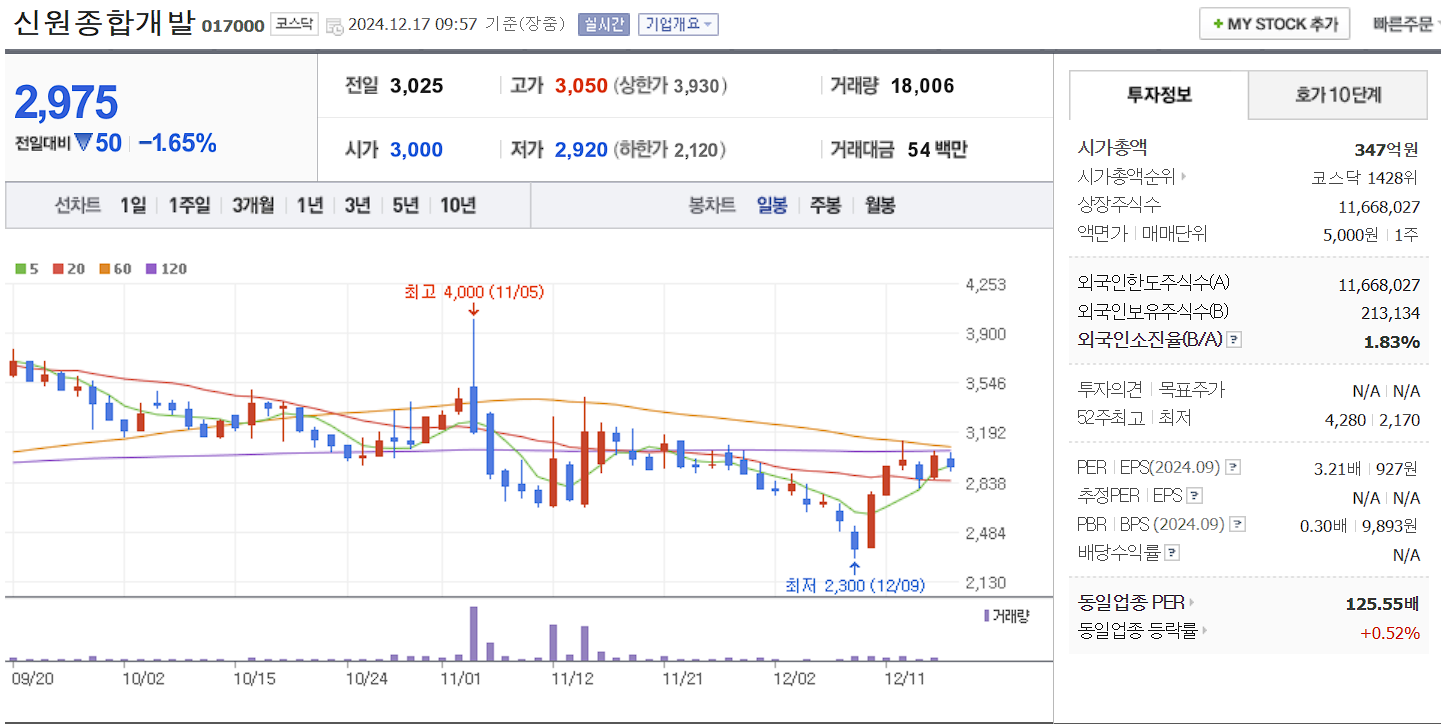Click the 배당수익률 question mark icon
This screenshot has width=1441, height=724.
coord(1170,553)
